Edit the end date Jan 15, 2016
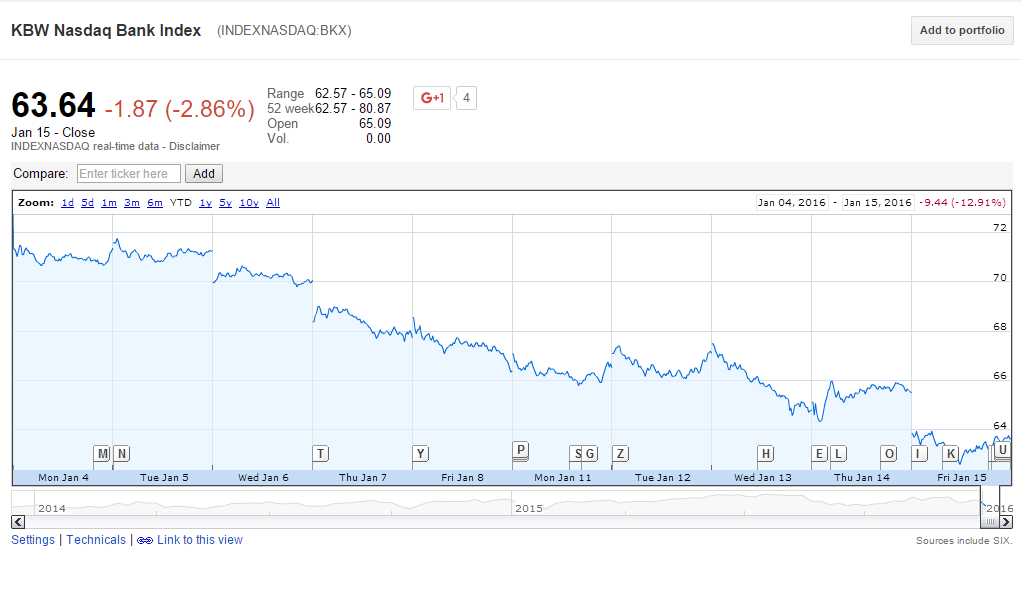 click(x=877, y=203)
